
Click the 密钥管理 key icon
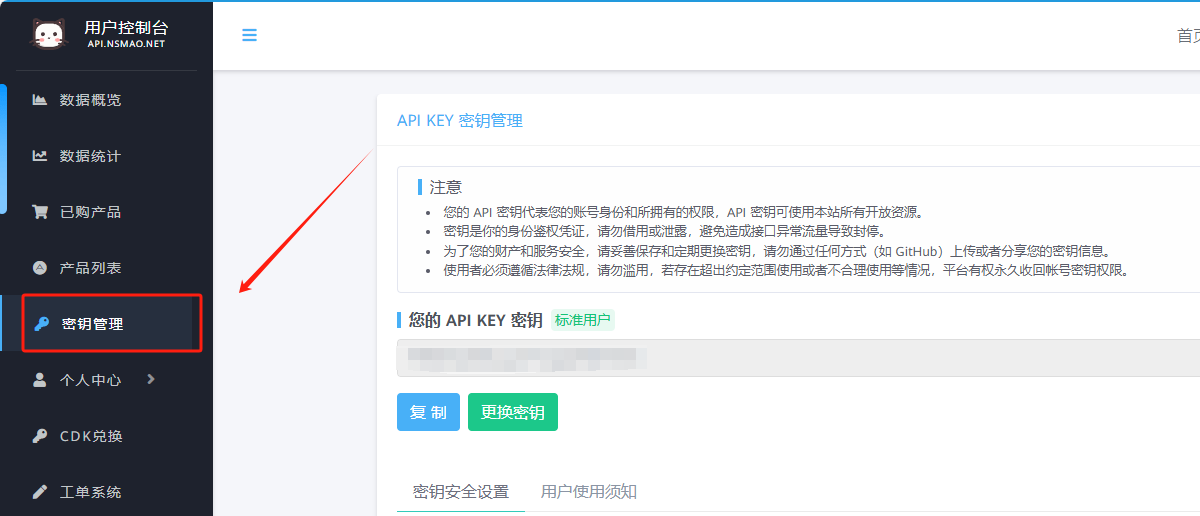click(42, 324)
